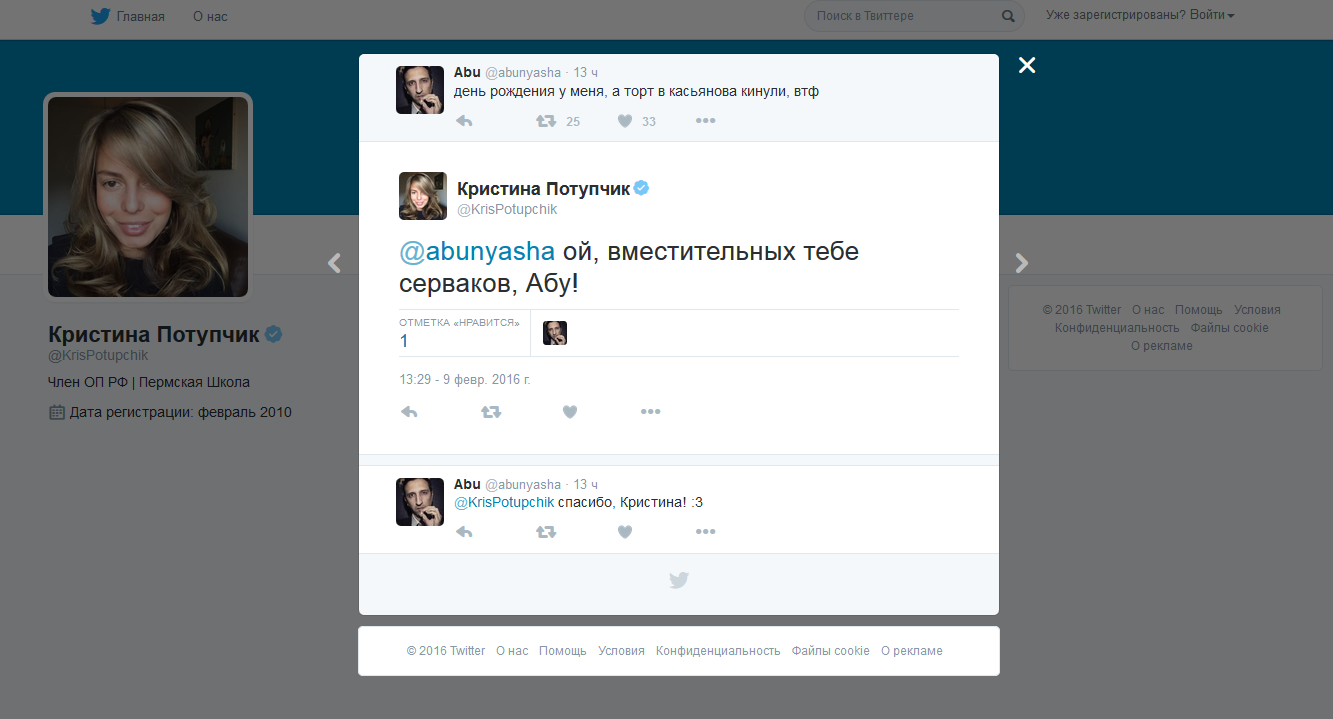Open more options on спасибо tweet

click(x=706, y=532)
